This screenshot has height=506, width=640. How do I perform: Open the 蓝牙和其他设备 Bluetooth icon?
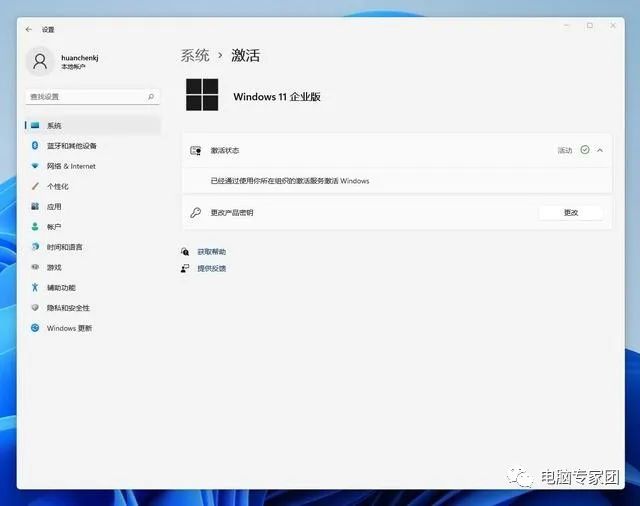click(x=35, y=145)
